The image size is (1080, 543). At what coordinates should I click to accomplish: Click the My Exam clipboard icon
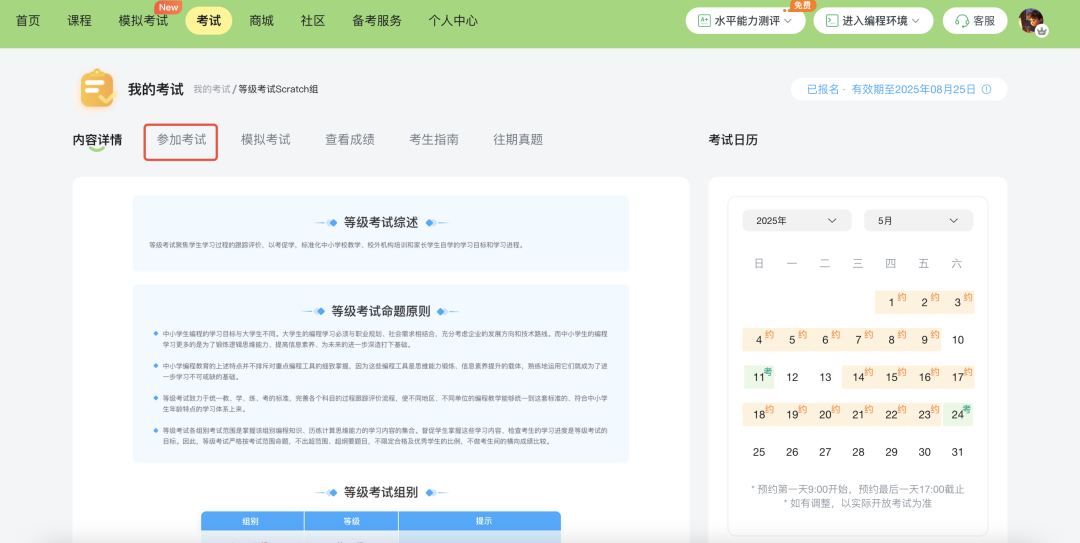coord(97,89)
